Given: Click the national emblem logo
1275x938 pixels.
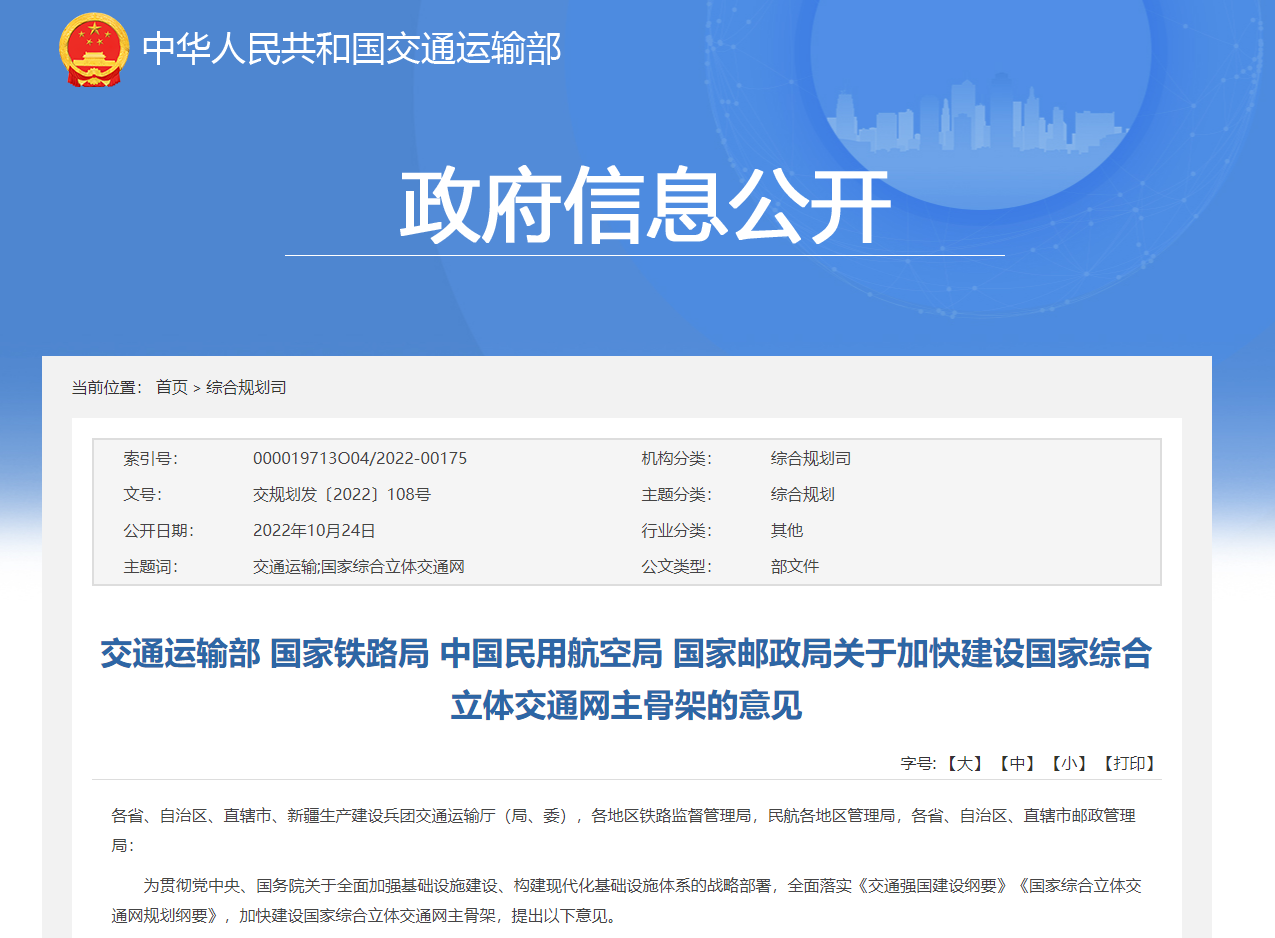Looking at the screenshot, I should (x=94, y=49).
